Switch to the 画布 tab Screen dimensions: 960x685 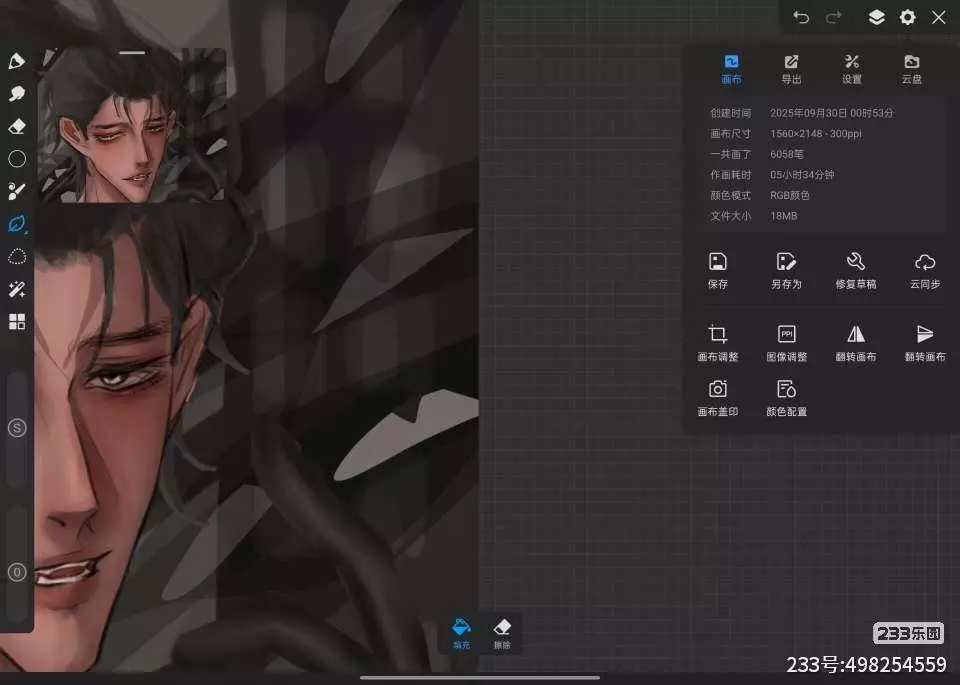731,69
